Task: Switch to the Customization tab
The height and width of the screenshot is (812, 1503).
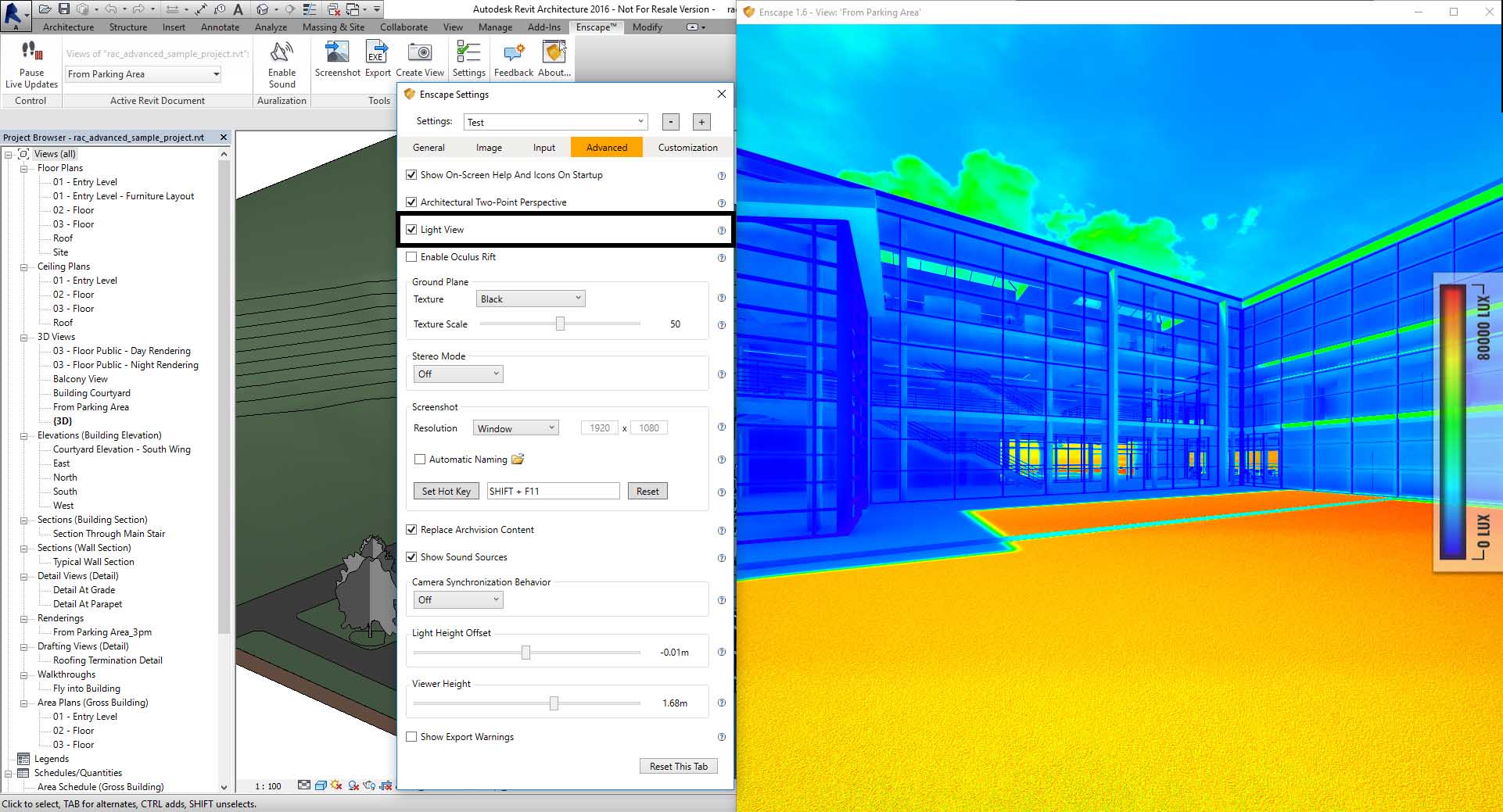Action: click(687, 147)
